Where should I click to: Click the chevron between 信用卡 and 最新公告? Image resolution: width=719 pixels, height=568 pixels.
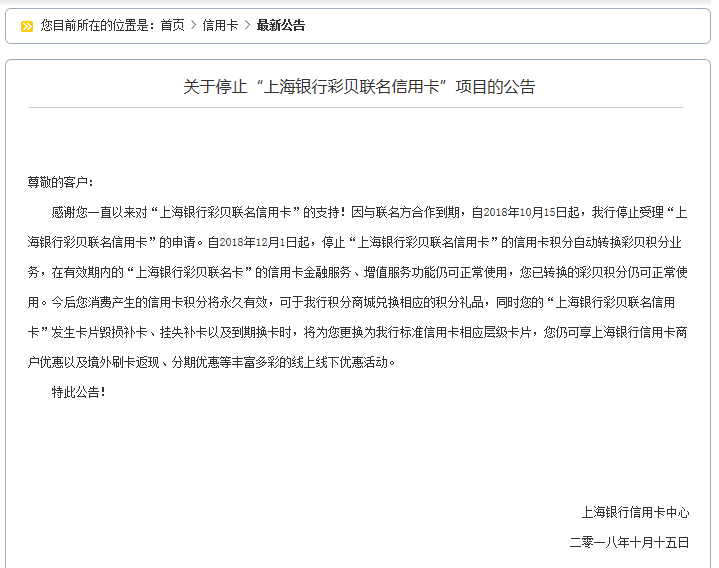248,26
